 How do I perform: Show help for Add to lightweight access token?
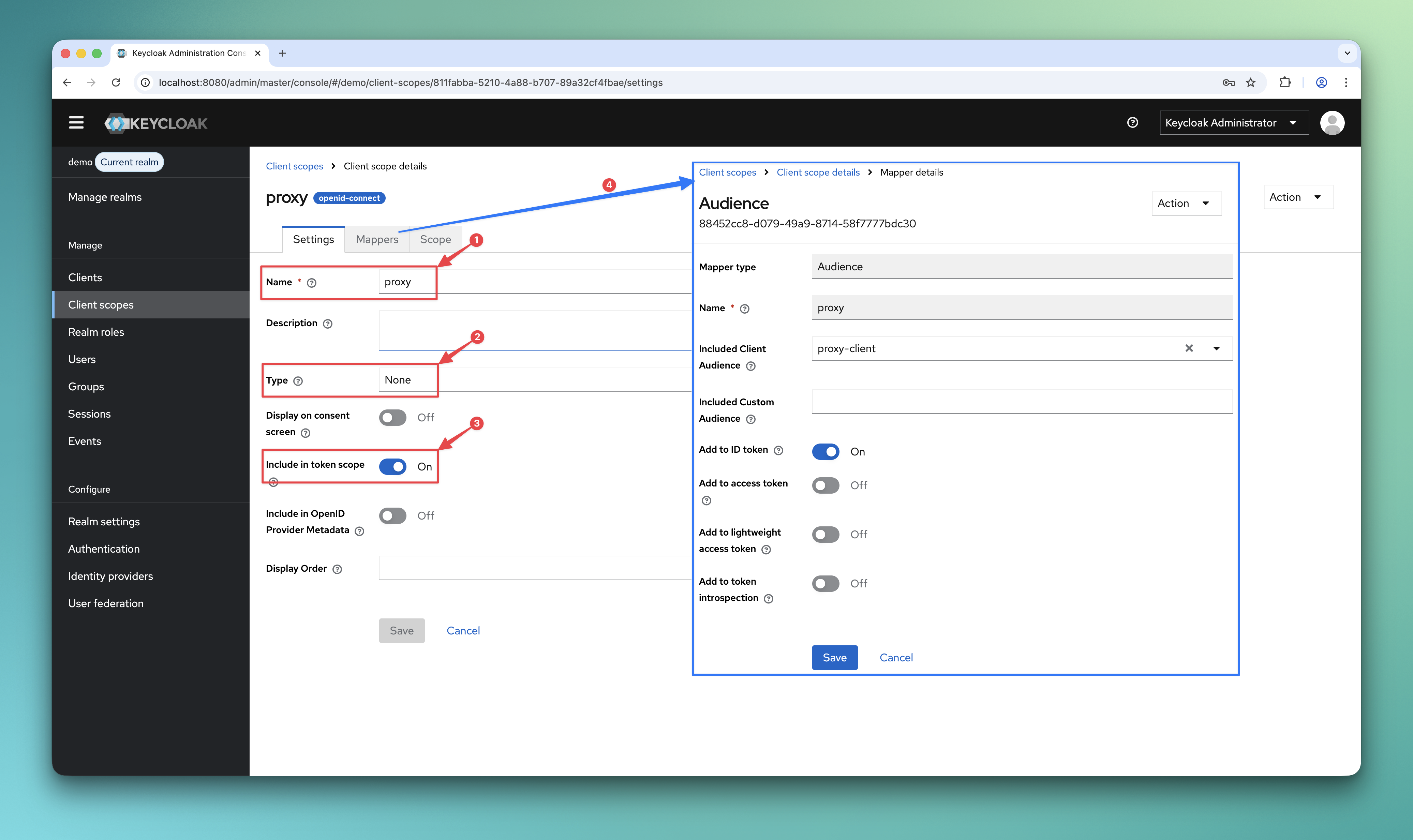click(766, 550)
